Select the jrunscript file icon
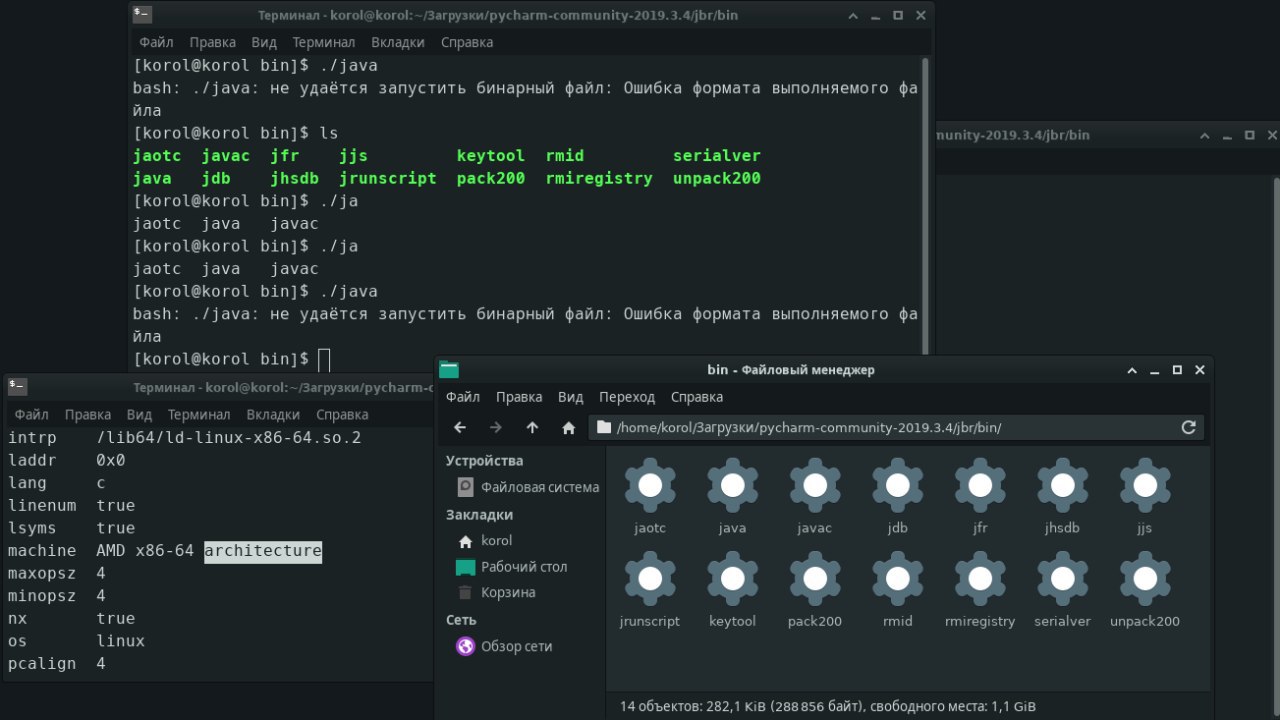 (x=650, y=579)
